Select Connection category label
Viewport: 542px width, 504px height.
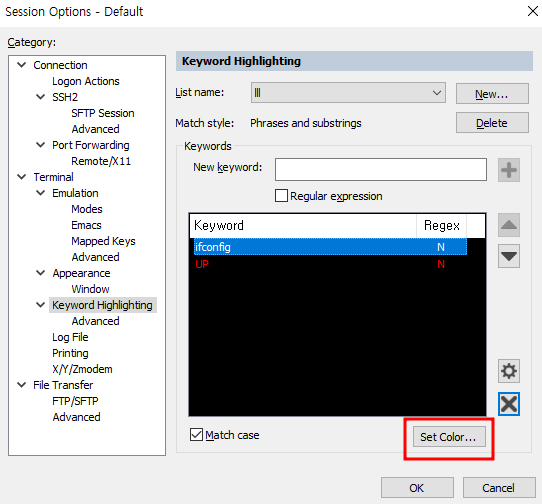click(x=60, y=65)
